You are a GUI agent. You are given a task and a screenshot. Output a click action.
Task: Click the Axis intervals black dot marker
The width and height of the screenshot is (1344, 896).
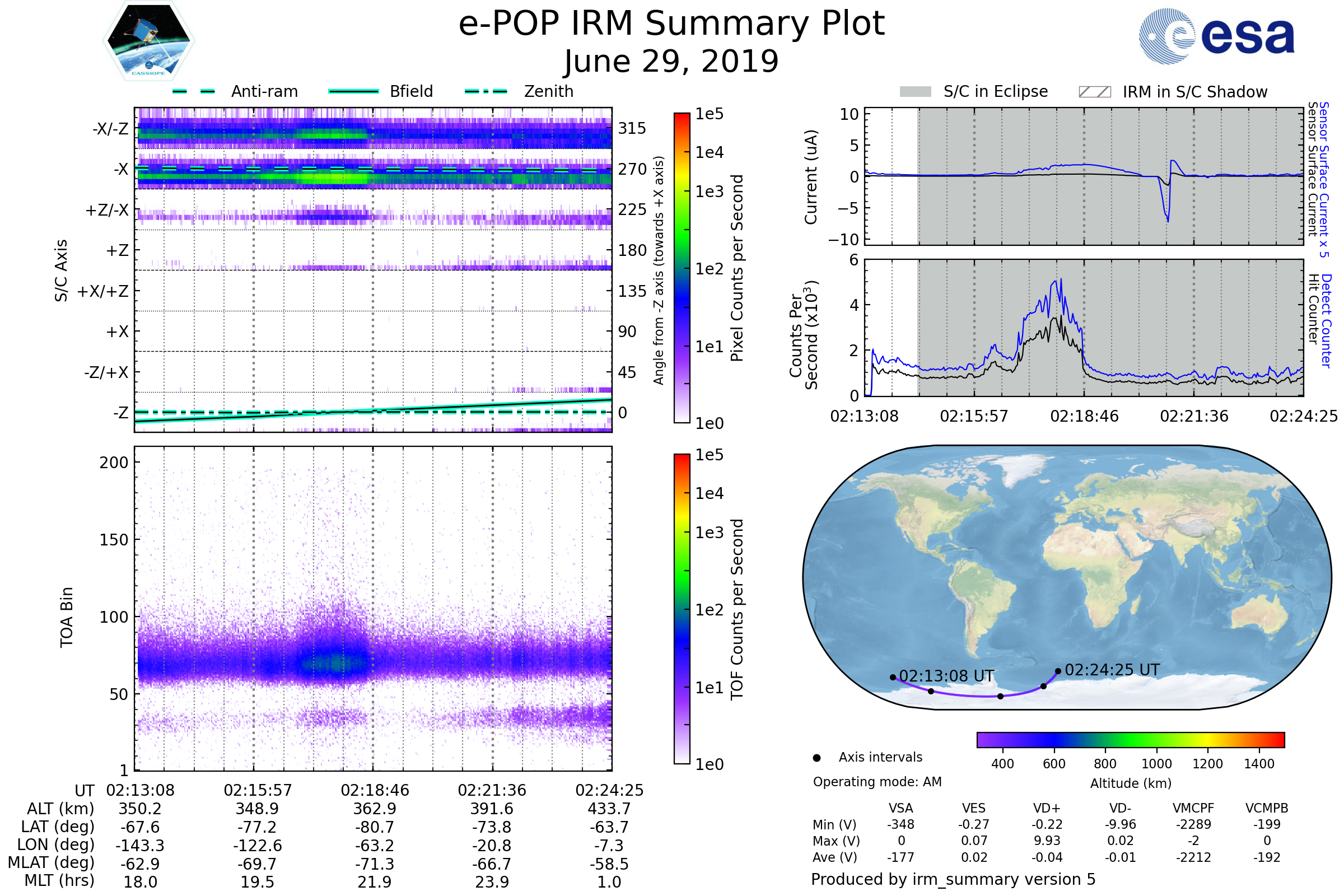coord(816,758)
